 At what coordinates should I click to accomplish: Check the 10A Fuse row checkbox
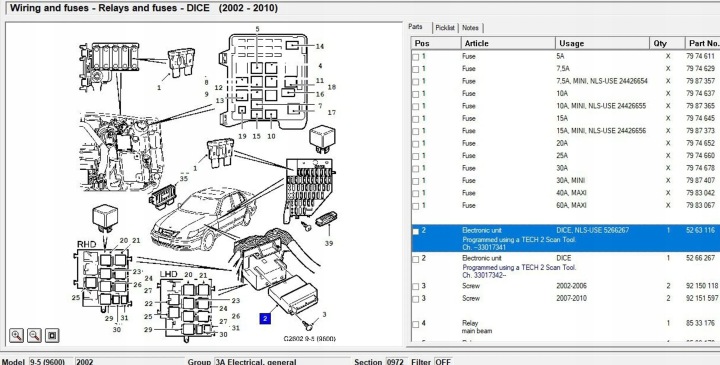416,94
